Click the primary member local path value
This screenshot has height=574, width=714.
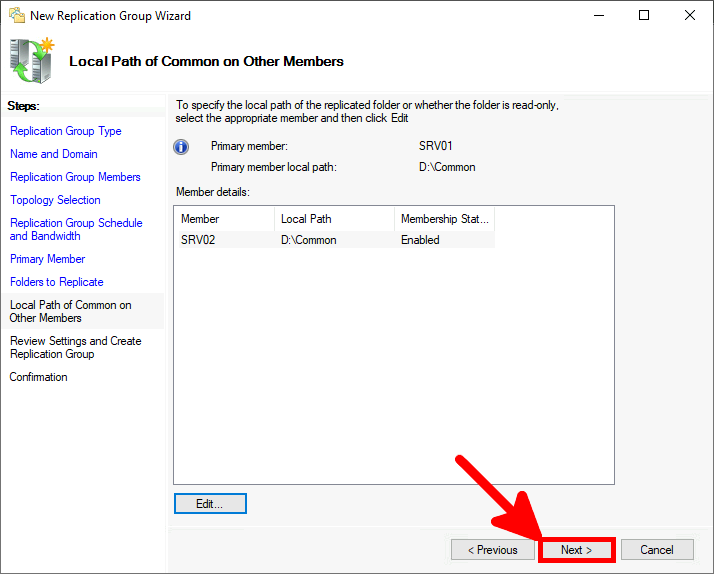(x=447, y=167)
